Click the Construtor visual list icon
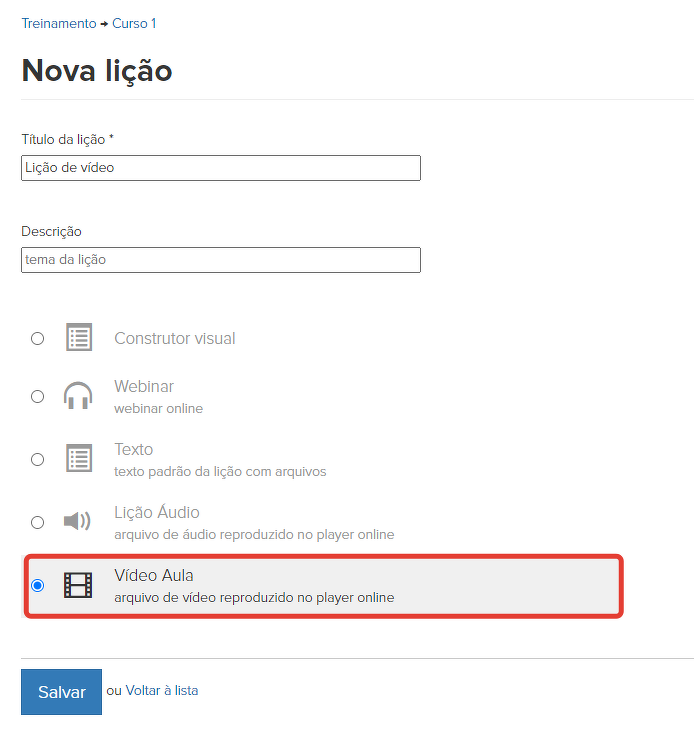694x754 pixels. coord(78,338)
